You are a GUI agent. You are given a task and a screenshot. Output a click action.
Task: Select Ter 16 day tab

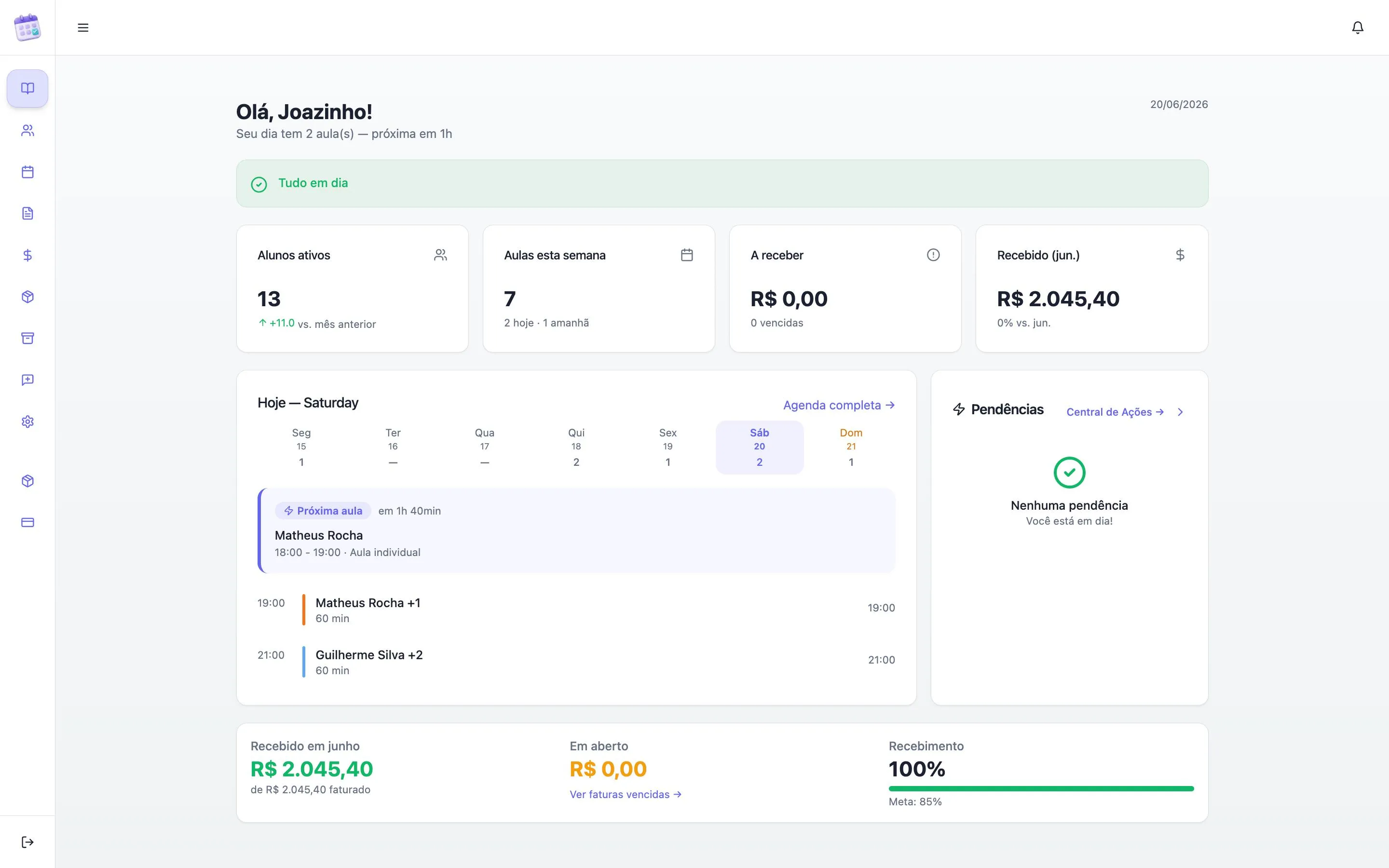tap(393, 447)
